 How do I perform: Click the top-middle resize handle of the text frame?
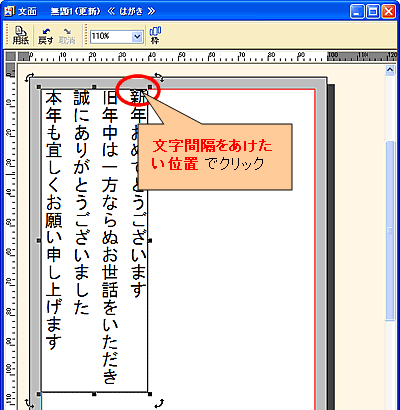click(x=94, y=87)
